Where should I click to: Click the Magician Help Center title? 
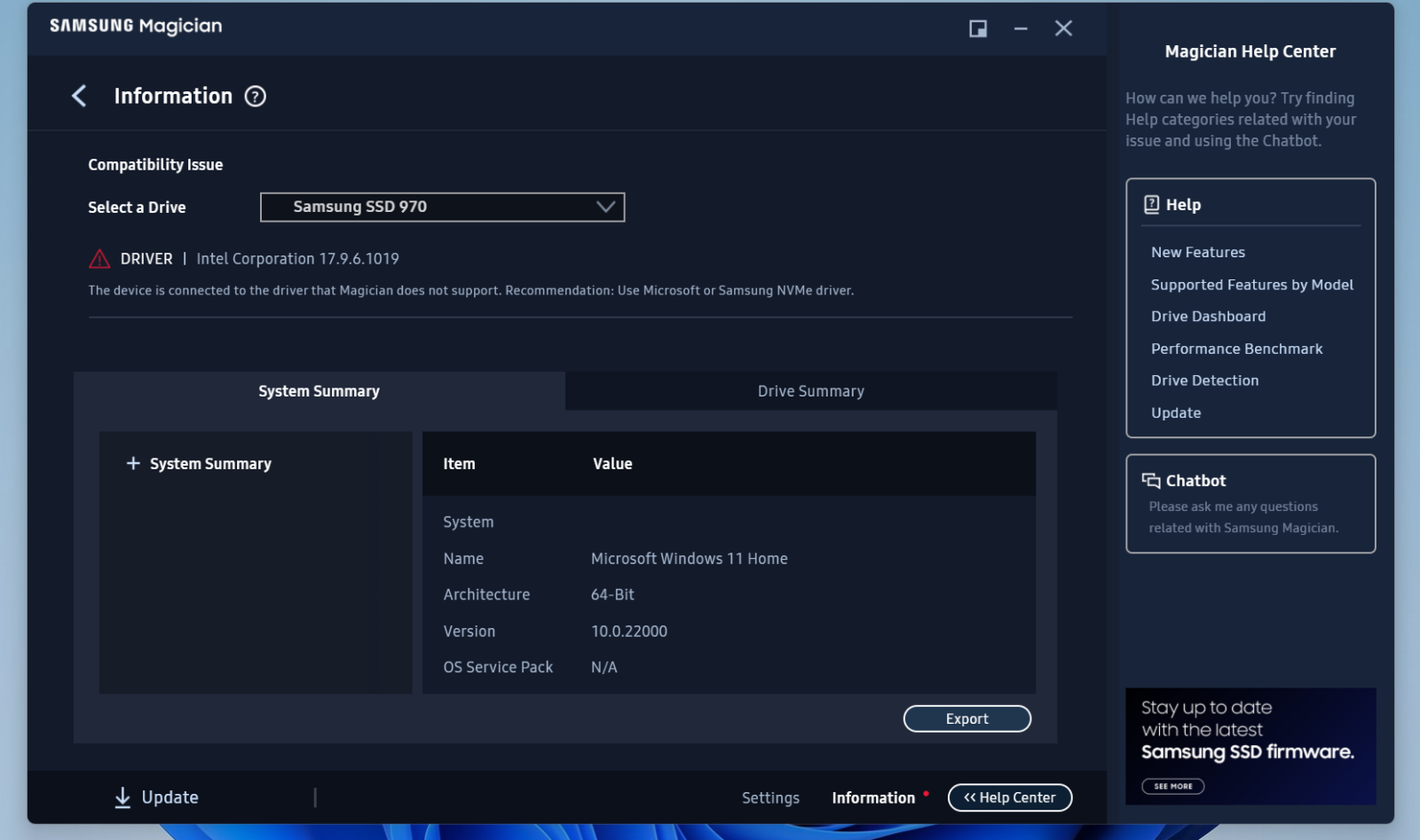1250,51
